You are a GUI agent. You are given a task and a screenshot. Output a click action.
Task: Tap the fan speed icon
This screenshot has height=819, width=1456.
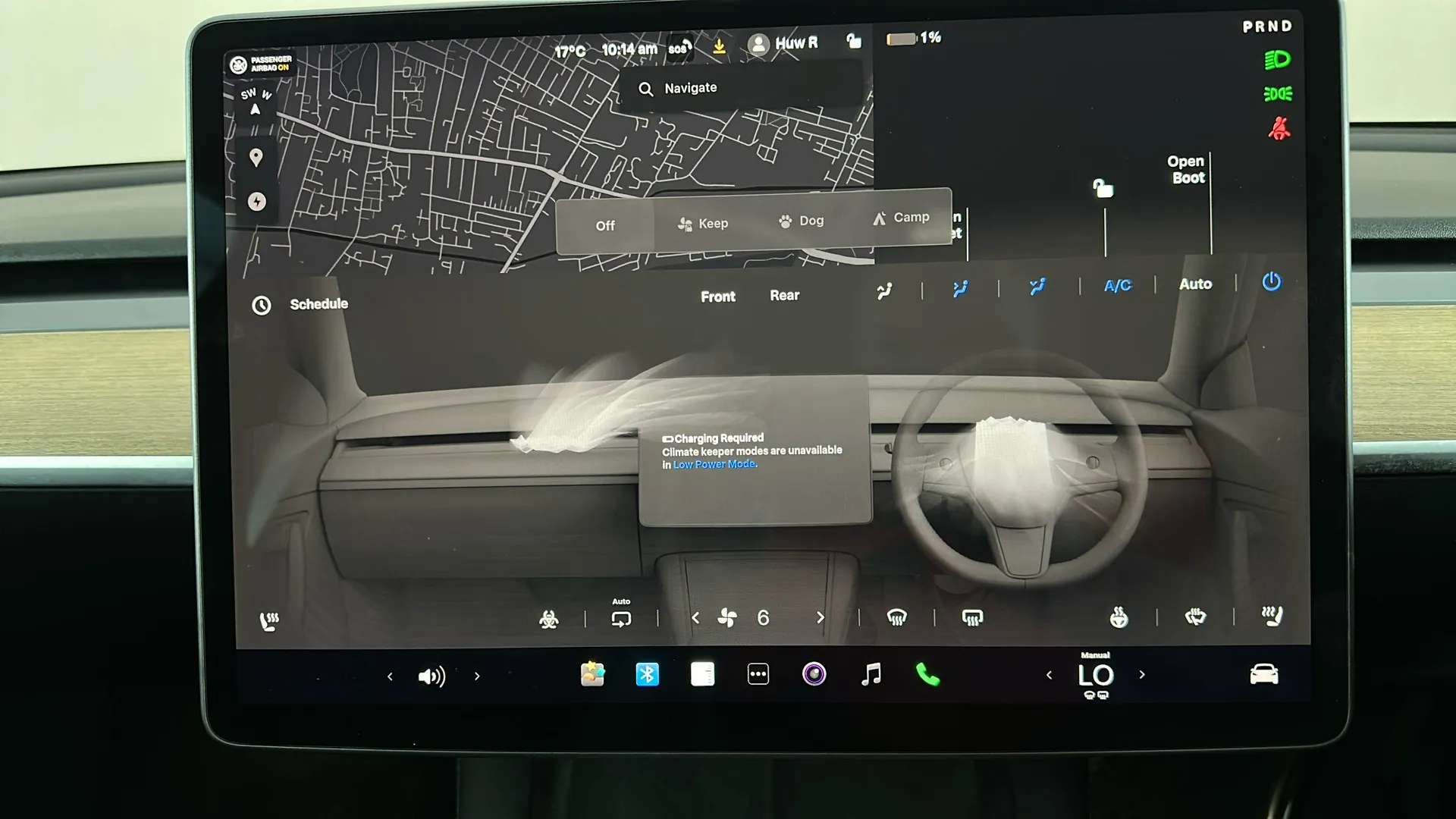tap(727, 618)
